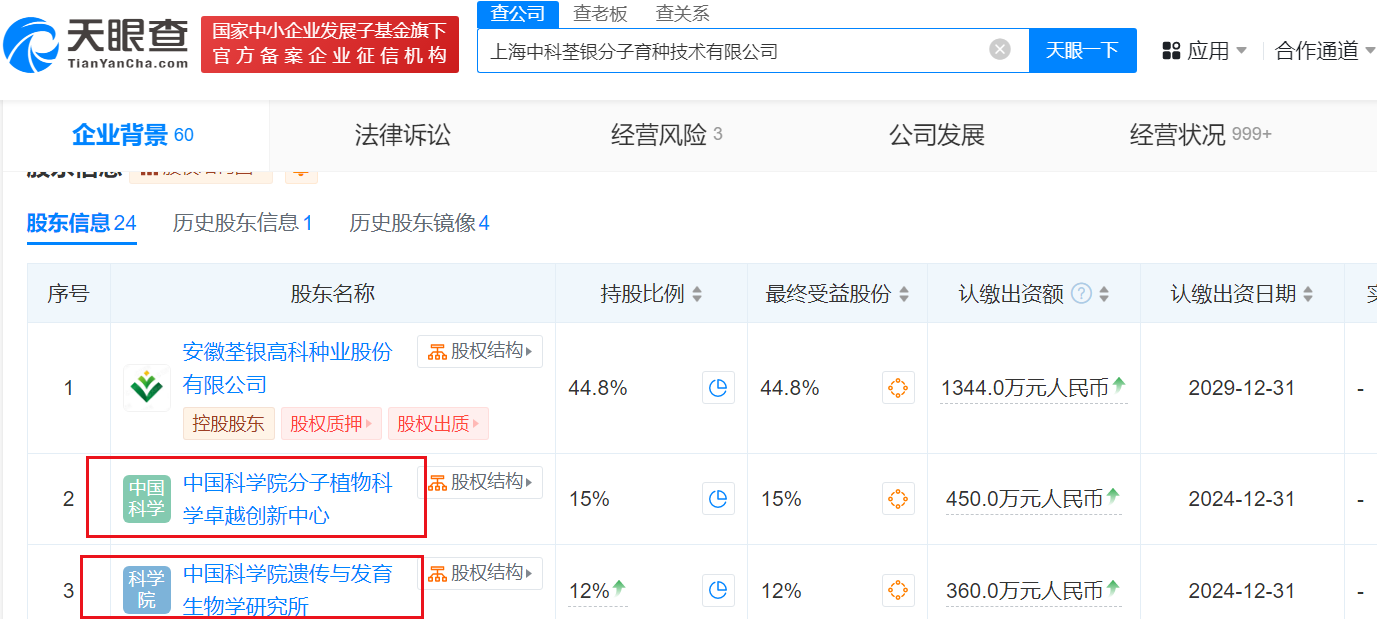Click help icon beside 认缴出资额
This screenshot has height=619, width=1377.
(x=1081, y=294)
